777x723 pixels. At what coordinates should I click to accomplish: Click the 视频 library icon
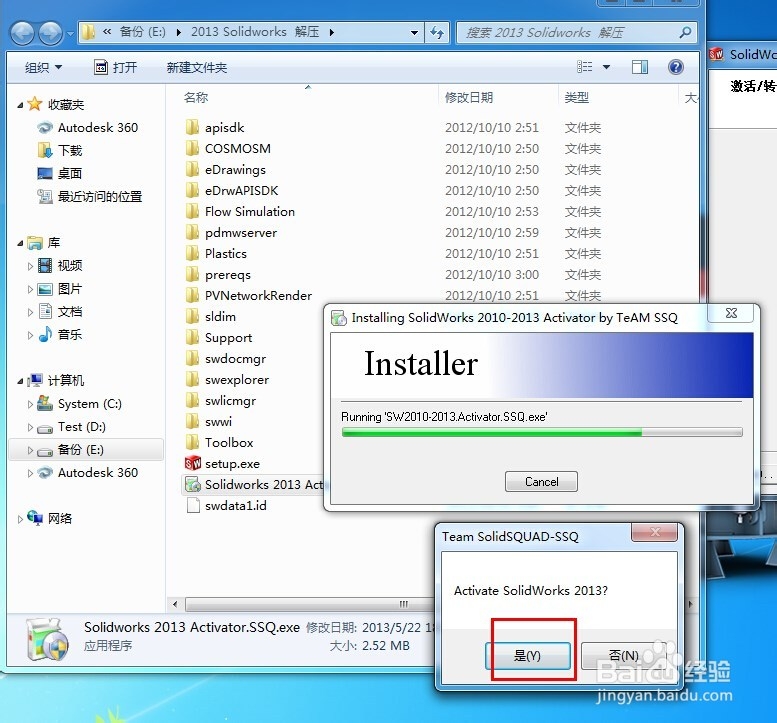point(45,266)
